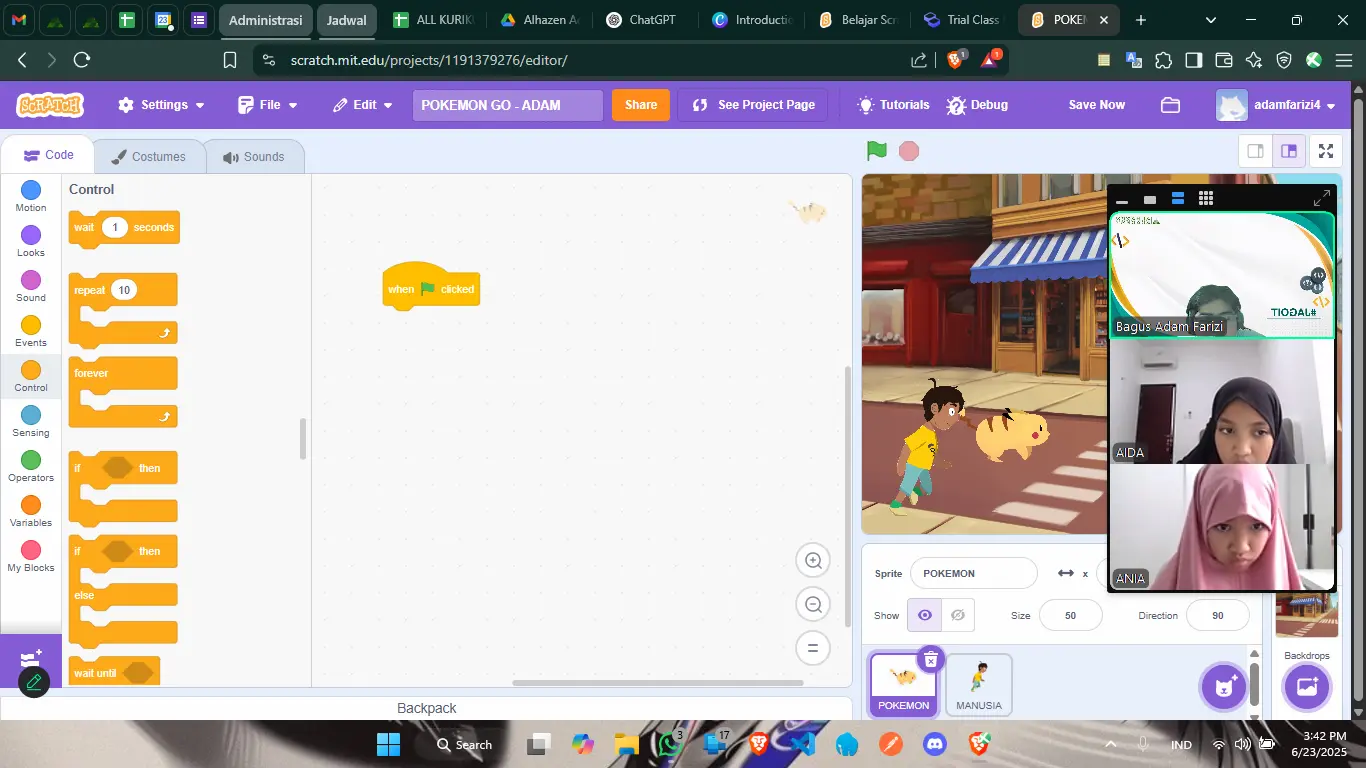1366x768 pixels.
Task: Open the Add Extension panel
Action: tap(33, 658)
